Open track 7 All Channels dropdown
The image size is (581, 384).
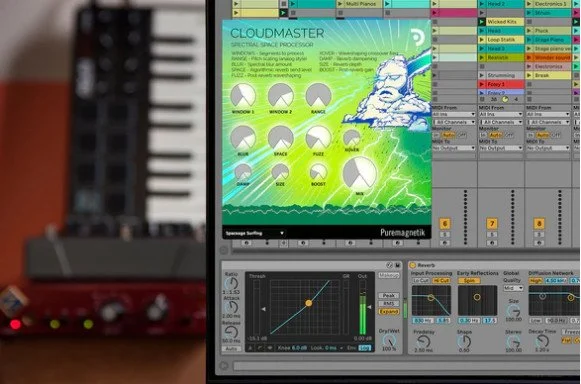pyautogui.click(x=501, y=122)
